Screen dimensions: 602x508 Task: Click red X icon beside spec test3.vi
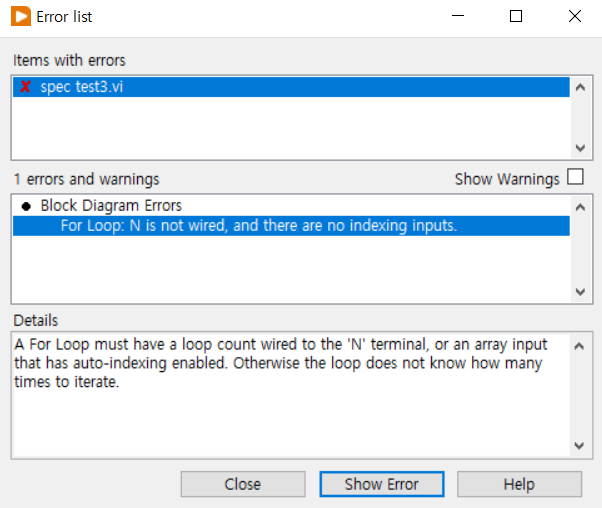tap(26, 87)
